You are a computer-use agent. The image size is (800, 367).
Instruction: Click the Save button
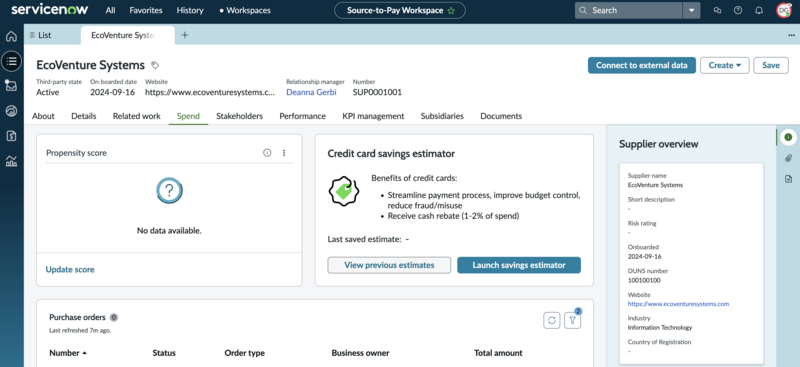point(771,65)
